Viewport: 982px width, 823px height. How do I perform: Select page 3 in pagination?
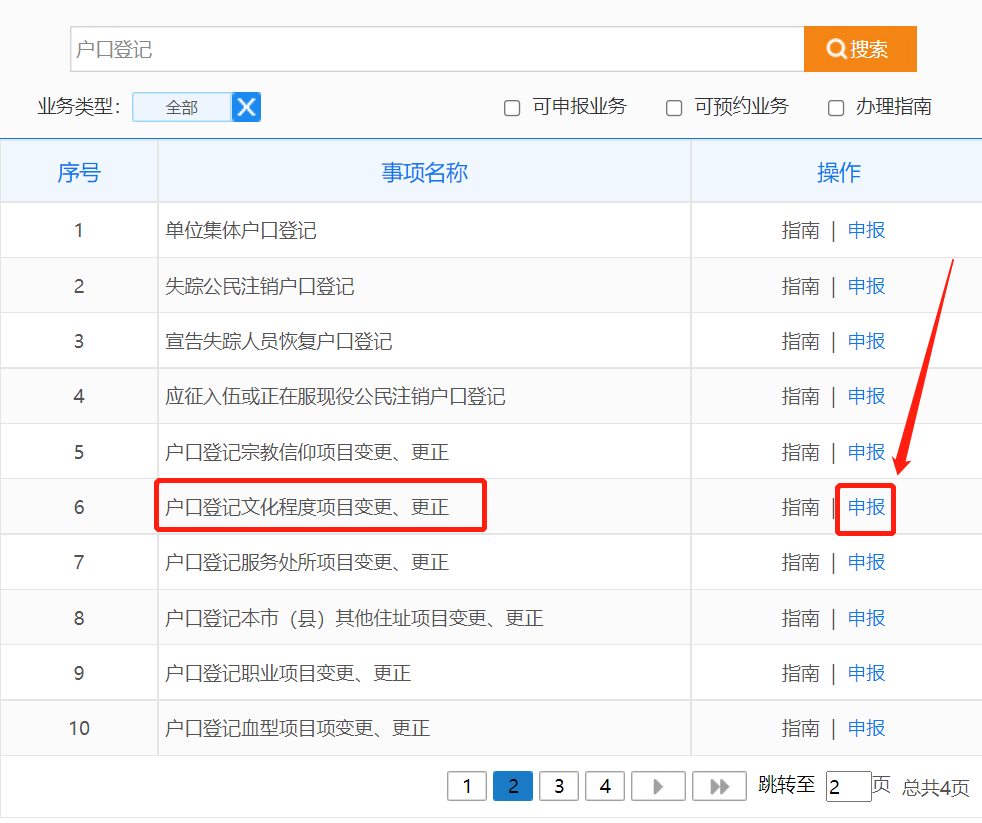(x=559, y=787)
